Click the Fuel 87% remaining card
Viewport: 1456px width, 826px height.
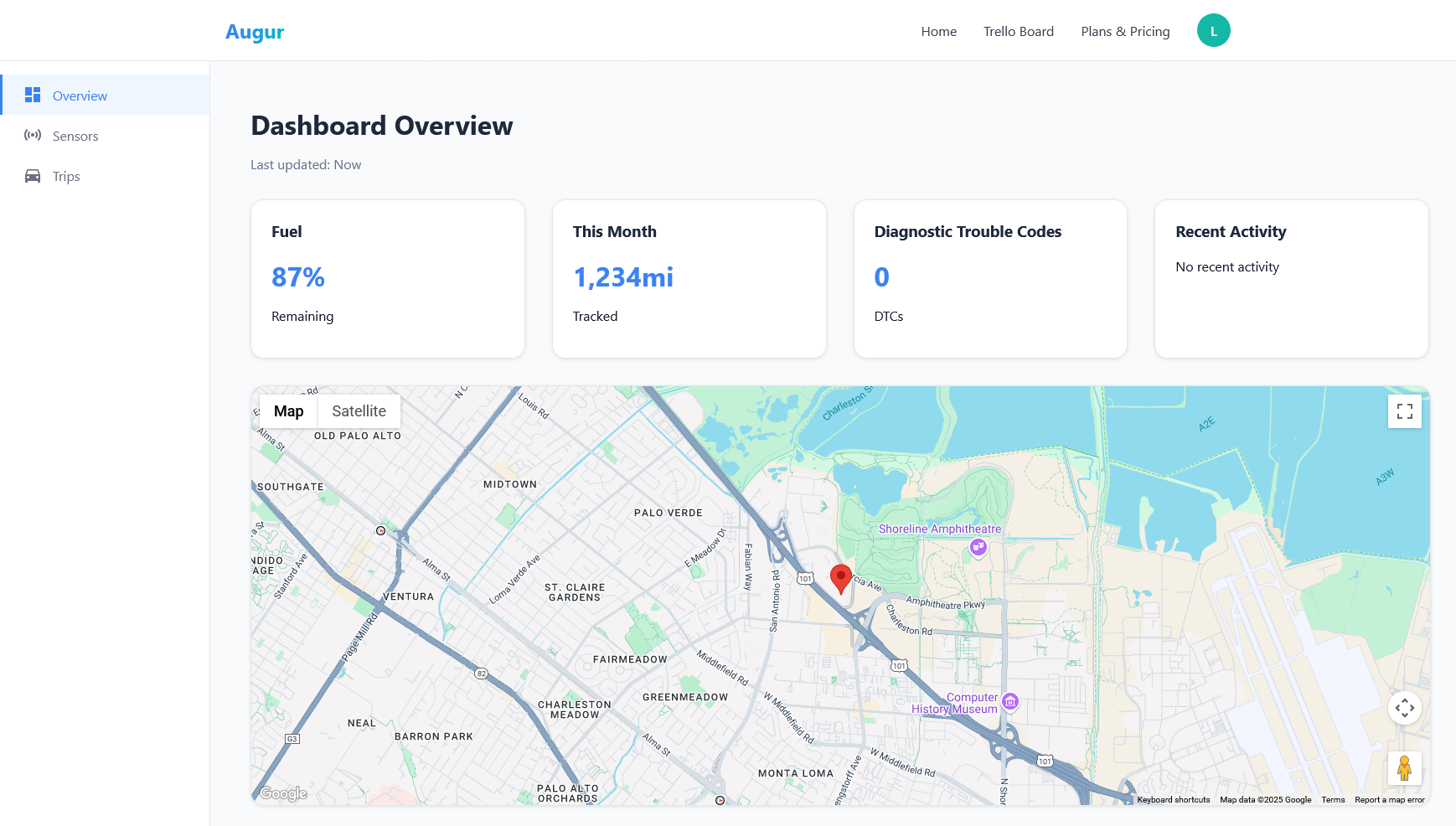tap(388, 279)
